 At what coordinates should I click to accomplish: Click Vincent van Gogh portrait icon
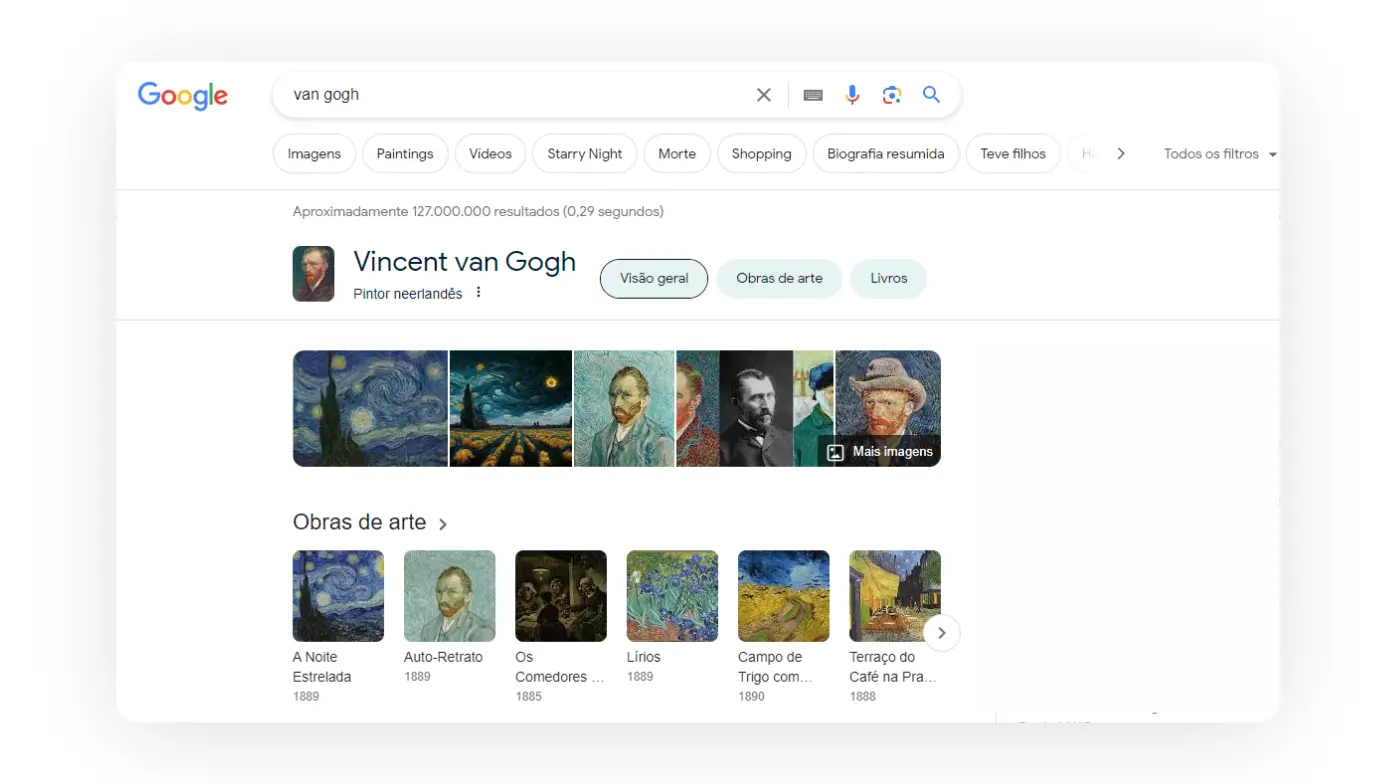point(313,274)
